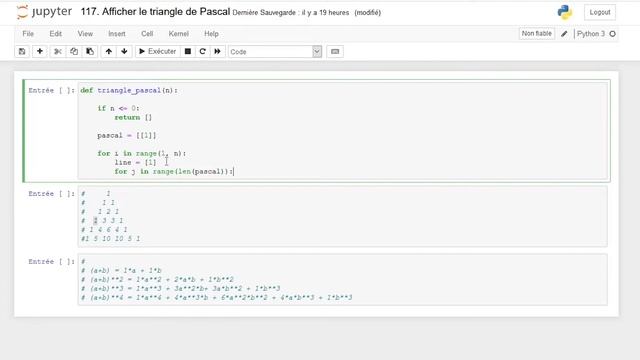Open the Edit menu
The width and height of the screenshot is (640, 360).
pos(56,34)
